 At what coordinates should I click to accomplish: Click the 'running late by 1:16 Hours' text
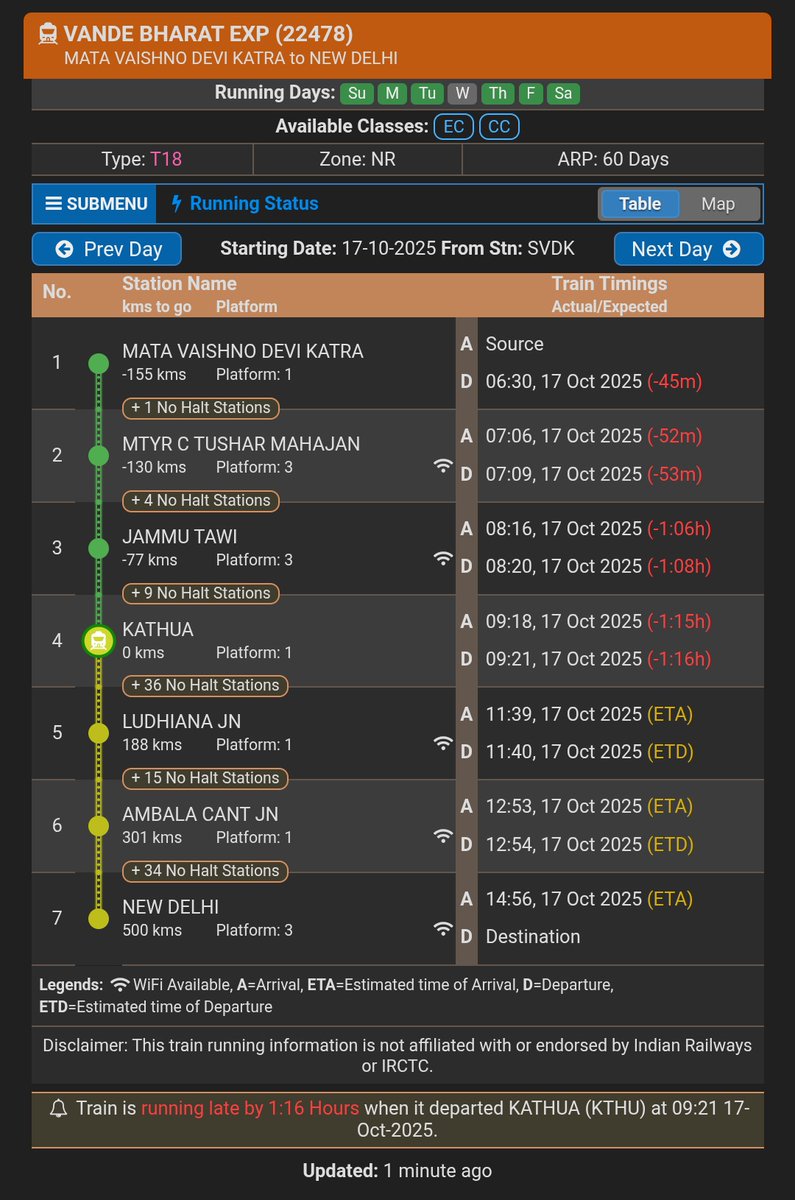click(x=250, y=1108)
